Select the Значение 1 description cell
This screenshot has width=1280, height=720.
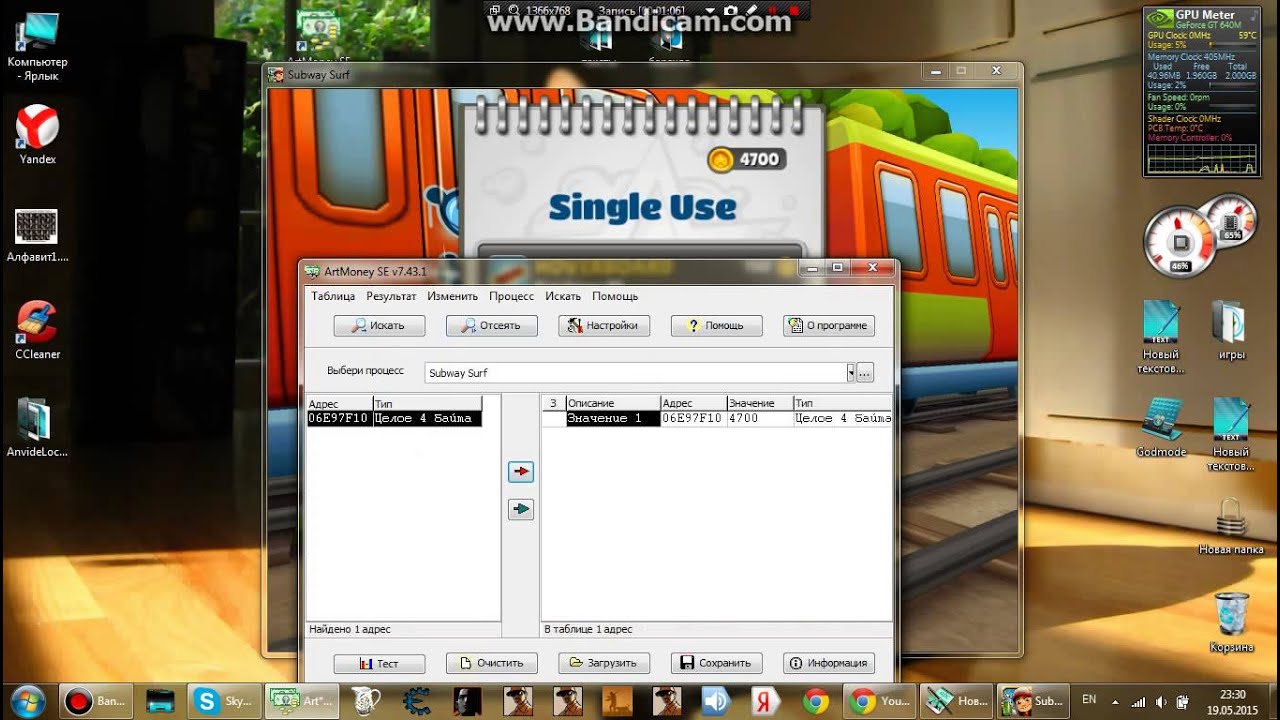tap(612, 418)
